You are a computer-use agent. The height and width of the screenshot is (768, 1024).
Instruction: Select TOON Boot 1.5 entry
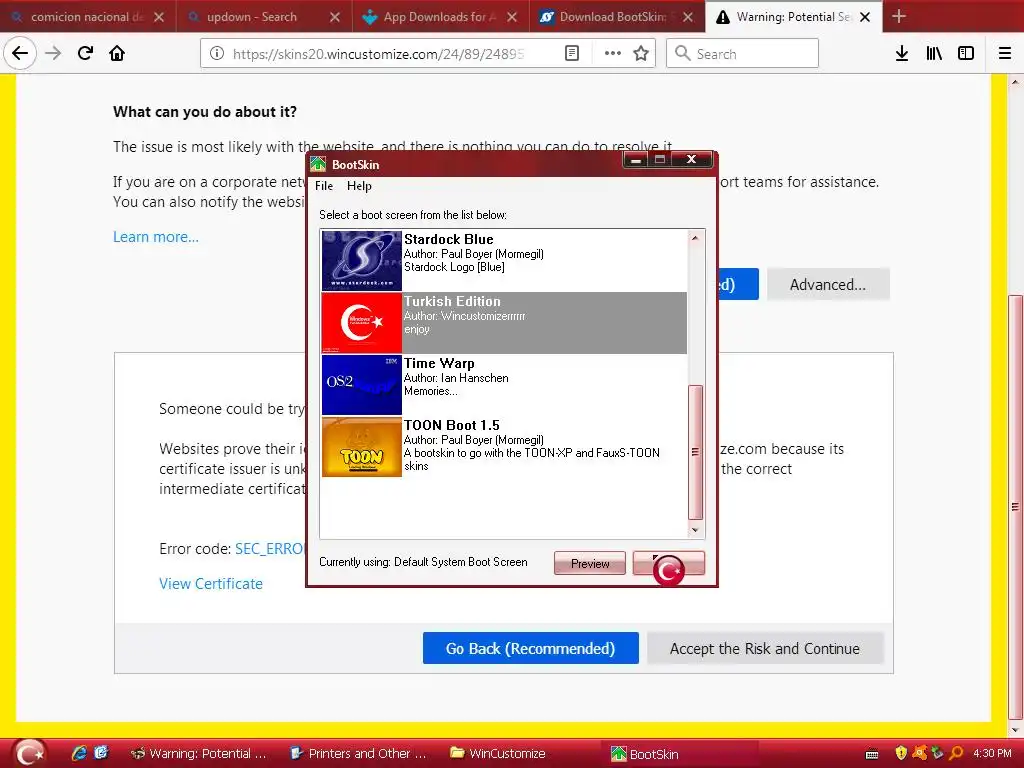tap(504, 447)
